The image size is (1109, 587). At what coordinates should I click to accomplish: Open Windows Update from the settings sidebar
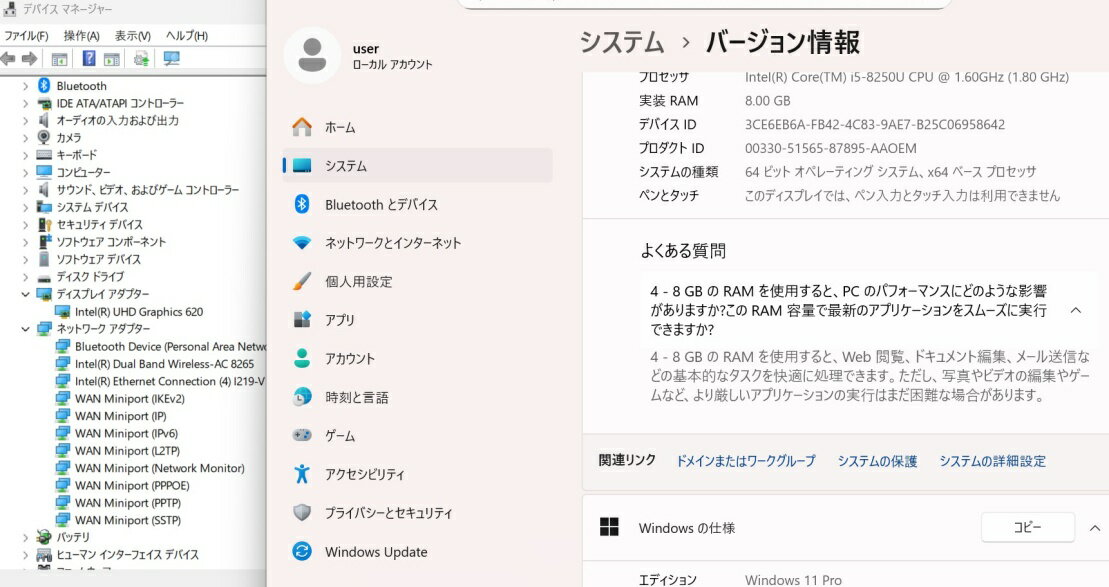[375, 552]
